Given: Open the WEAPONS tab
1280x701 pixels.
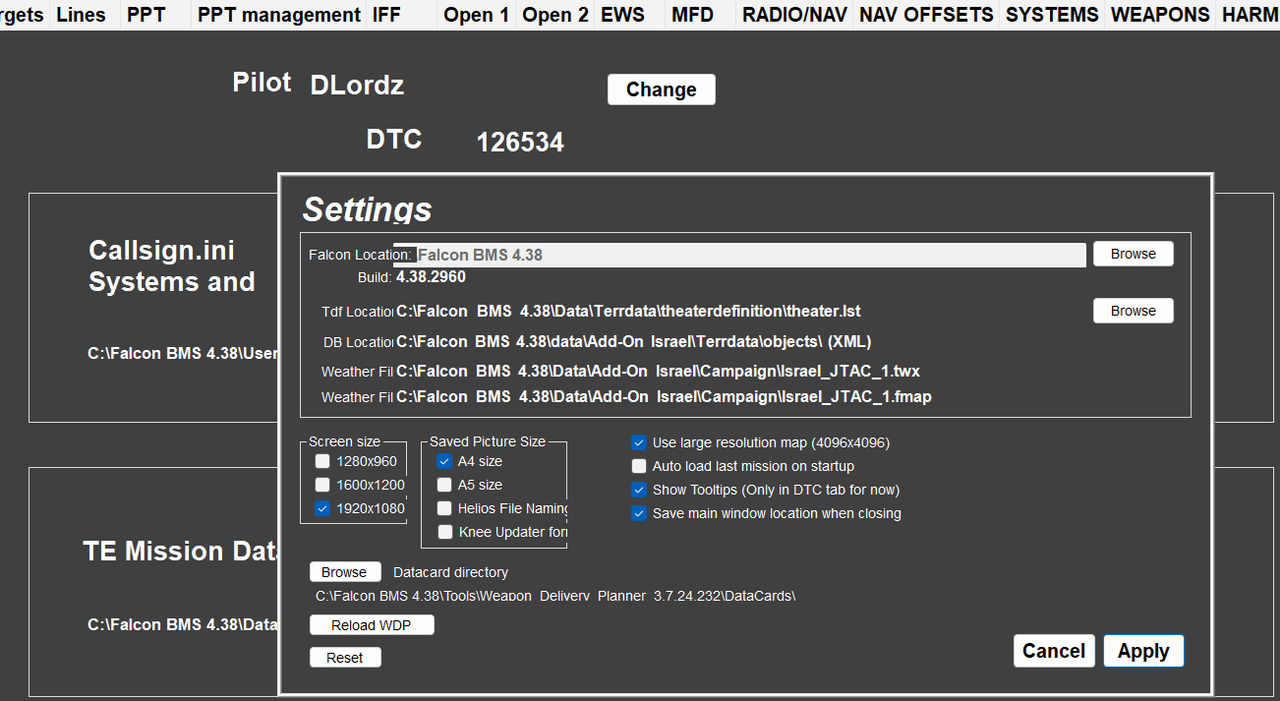Looking at the screenshot, I should (1160, 15).
